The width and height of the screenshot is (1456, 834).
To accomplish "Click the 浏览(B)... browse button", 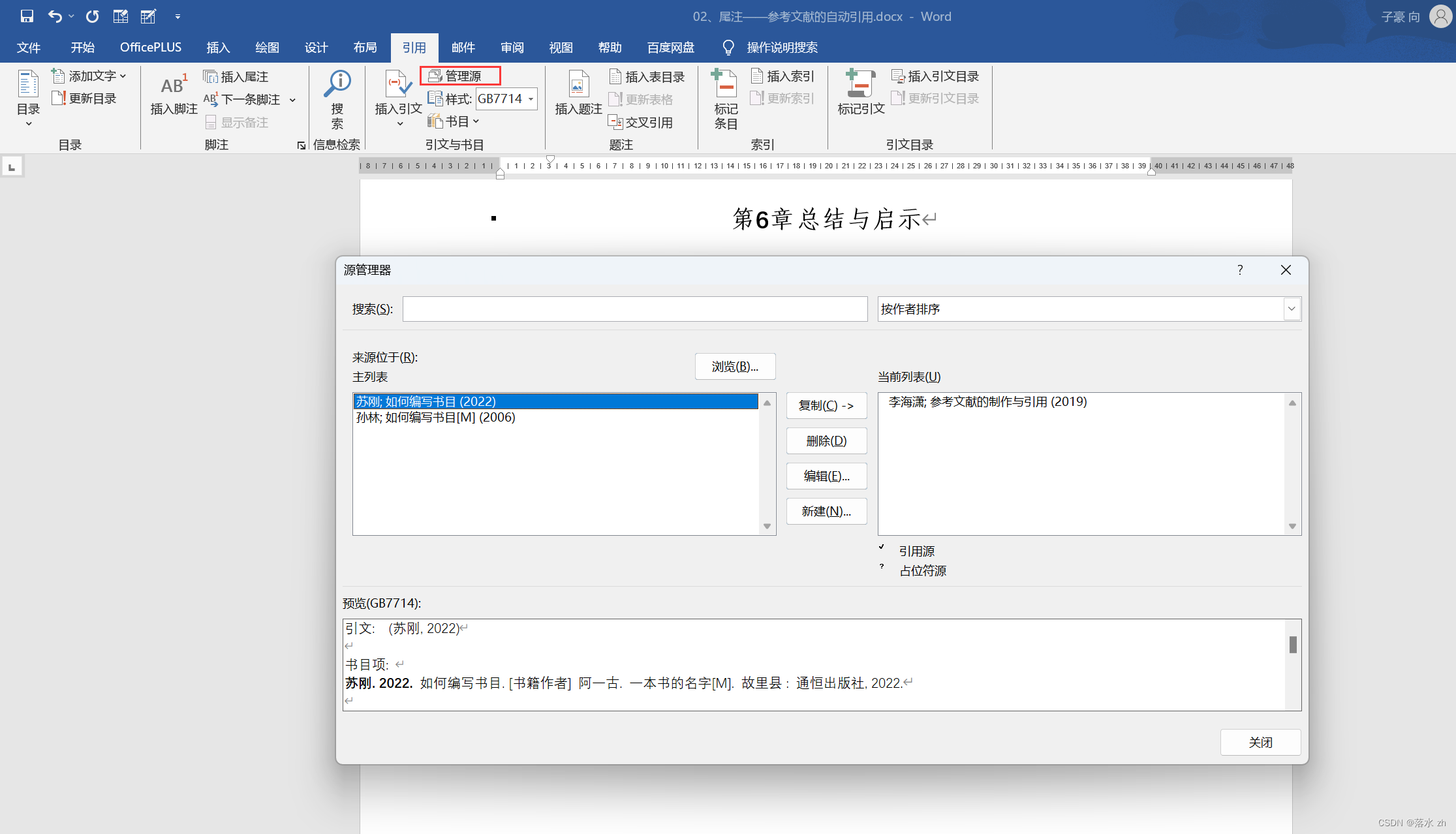I will pos(735,367).
